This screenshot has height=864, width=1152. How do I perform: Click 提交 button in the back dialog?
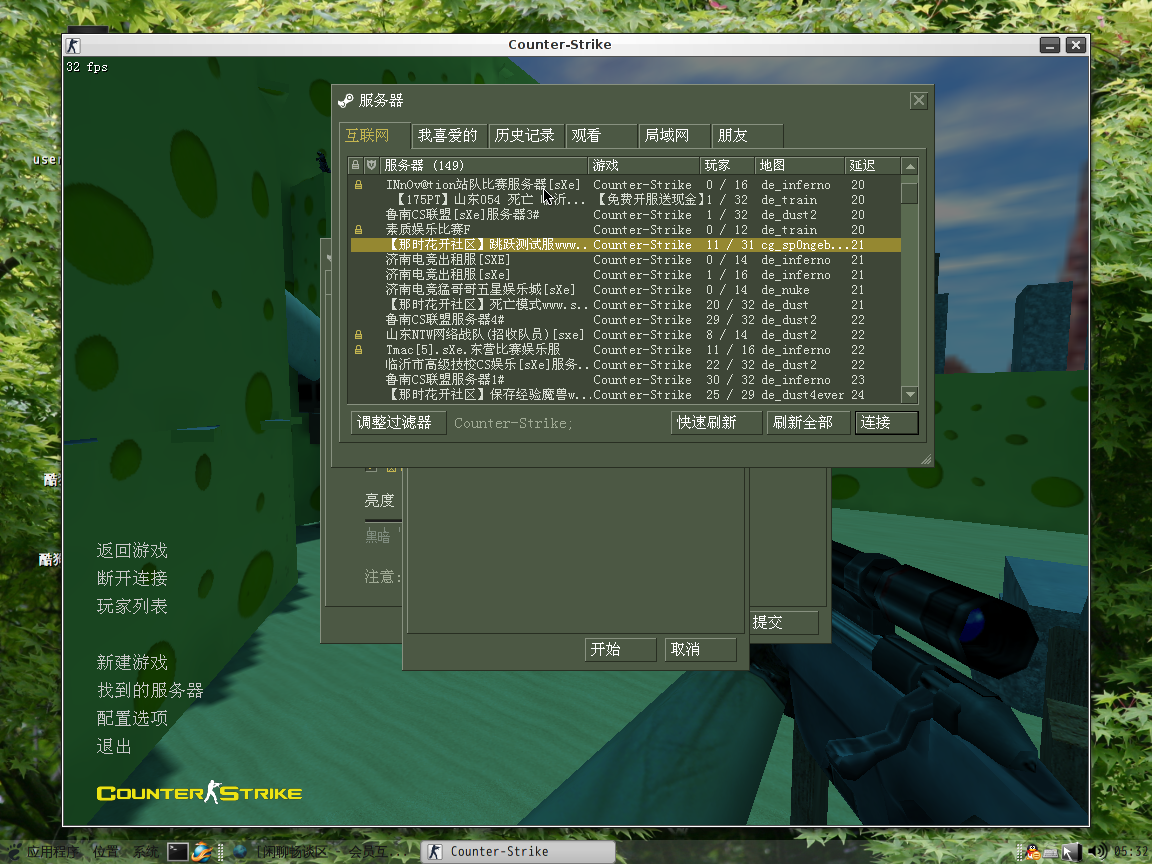point(783,622)
